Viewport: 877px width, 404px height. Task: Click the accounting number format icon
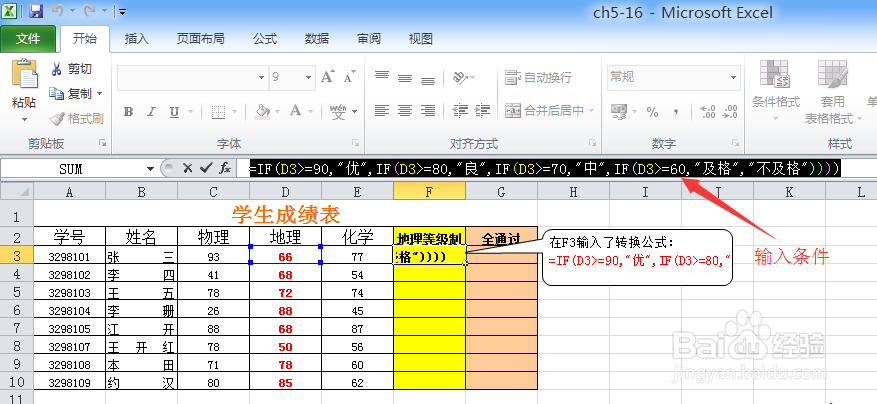click(619, 111)
